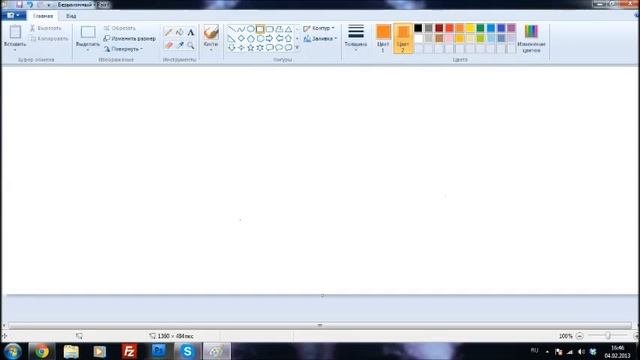Select the Pencil tool
Screen dimensions: 640x360
[168, 32]
